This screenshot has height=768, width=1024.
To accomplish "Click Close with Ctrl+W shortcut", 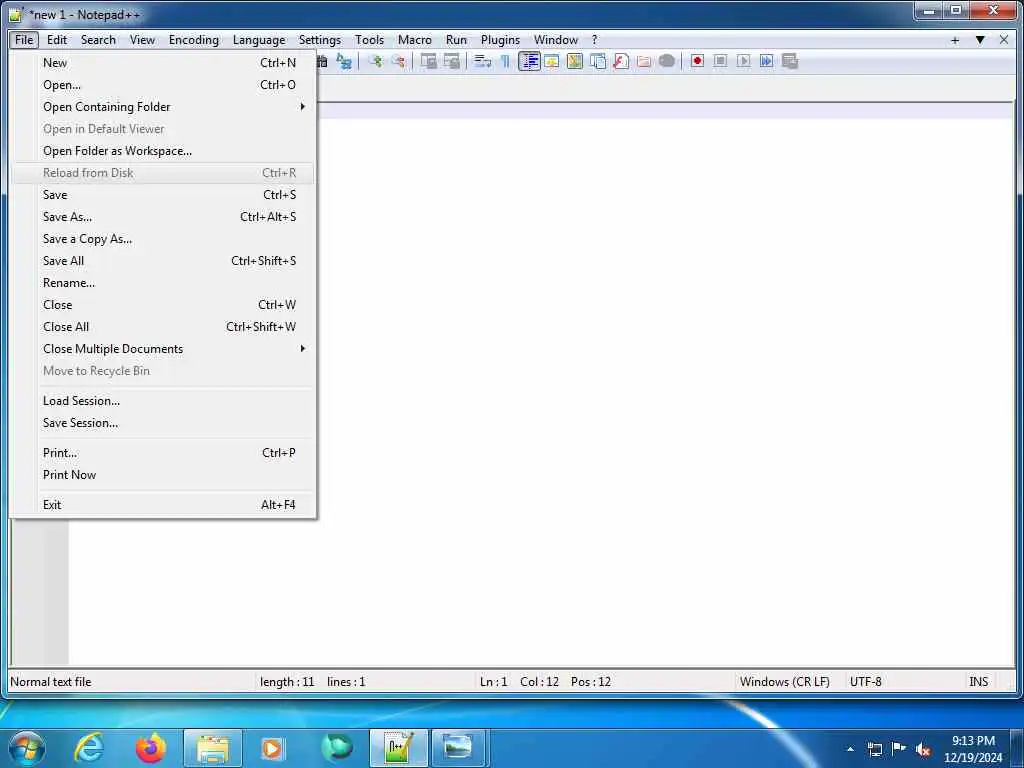I will point(163,305).
